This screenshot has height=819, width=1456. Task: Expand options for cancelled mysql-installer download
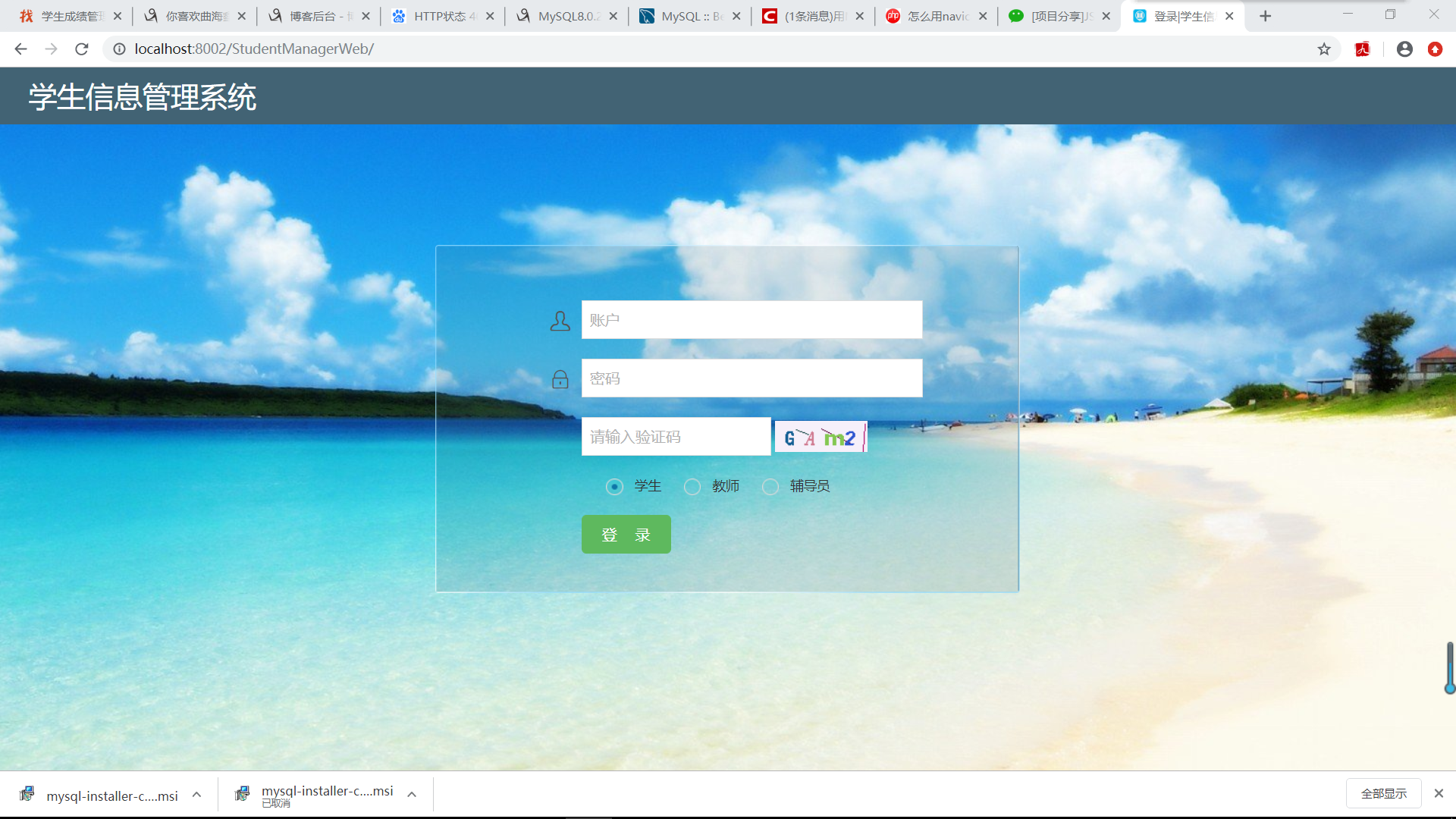coord(412,795)
